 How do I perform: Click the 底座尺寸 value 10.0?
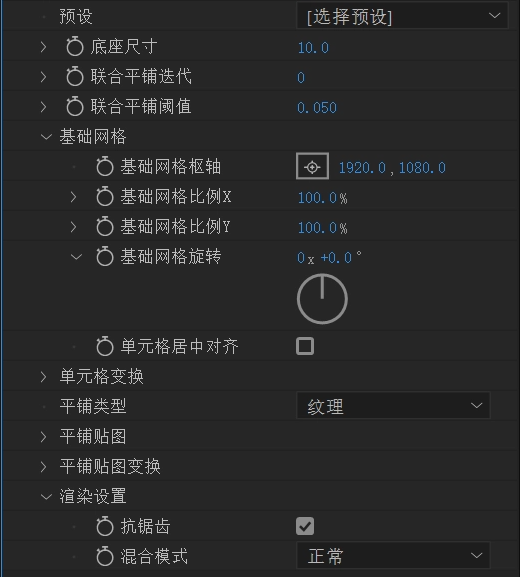[x=313, y=48]
